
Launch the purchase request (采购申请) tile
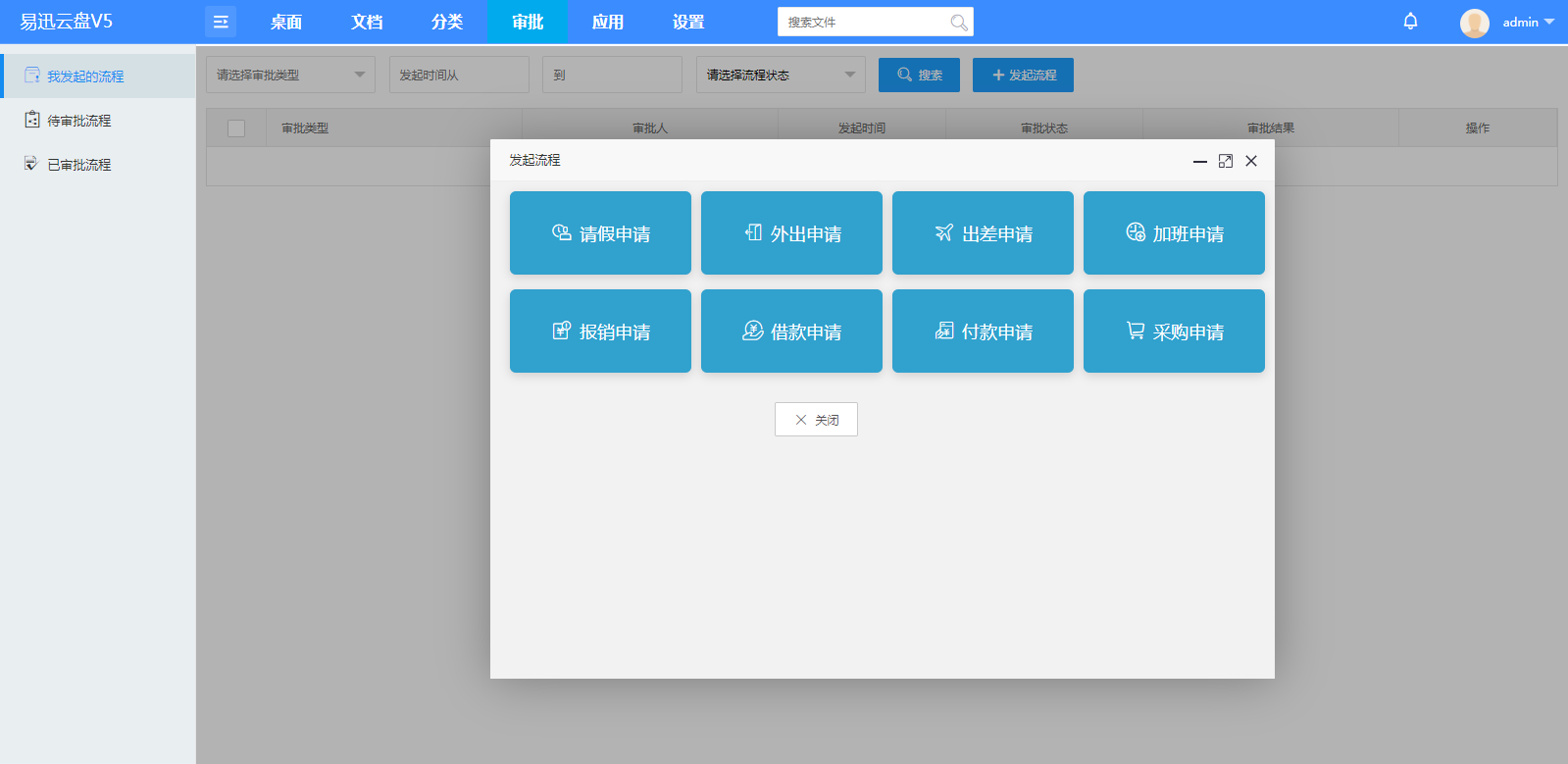tap(1174, 331)
